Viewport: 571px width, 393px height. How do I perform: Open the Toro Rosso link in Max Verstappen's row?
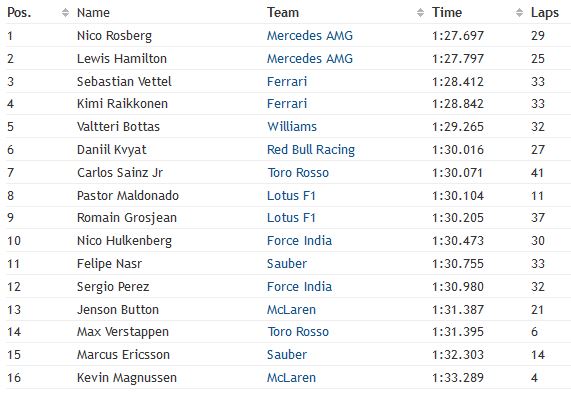point(298,332)
